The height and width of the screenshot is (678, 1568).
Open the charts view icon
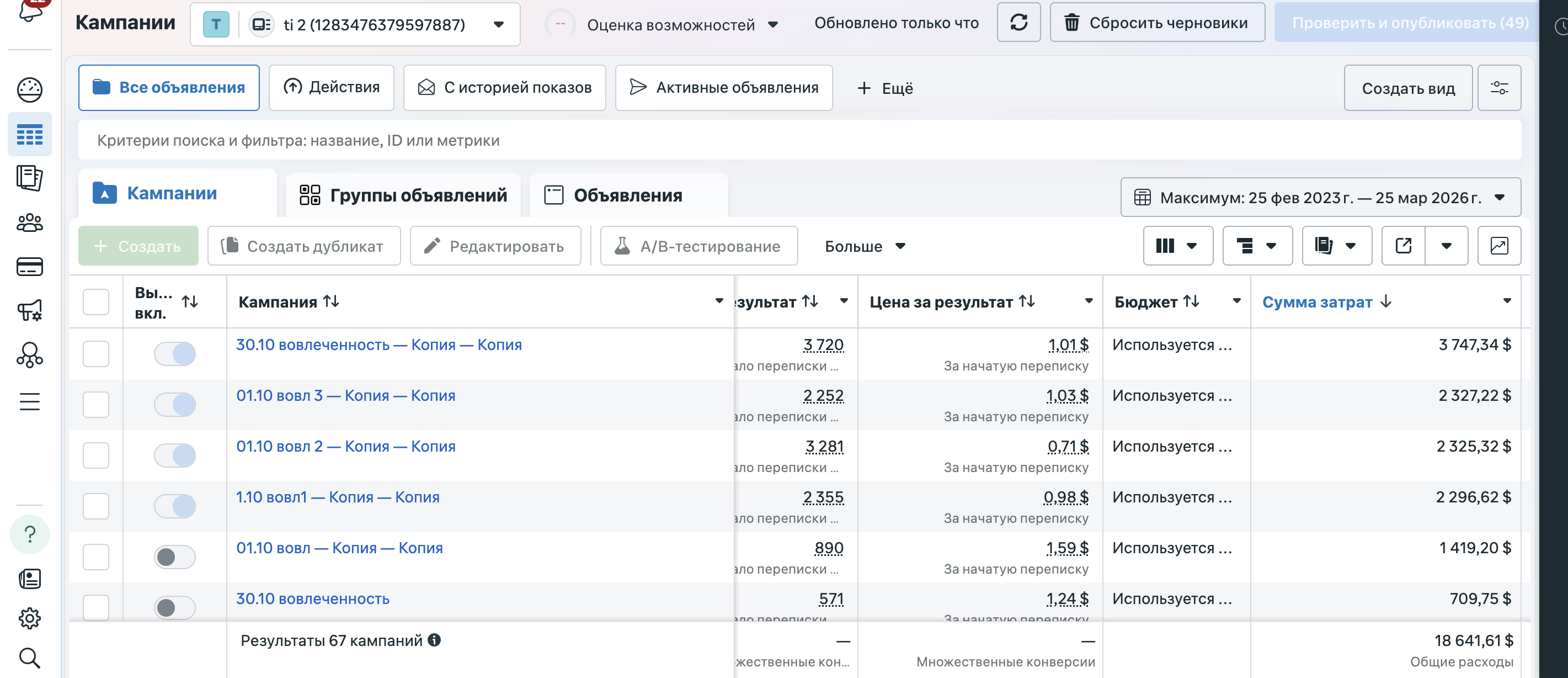point(1499,246)
